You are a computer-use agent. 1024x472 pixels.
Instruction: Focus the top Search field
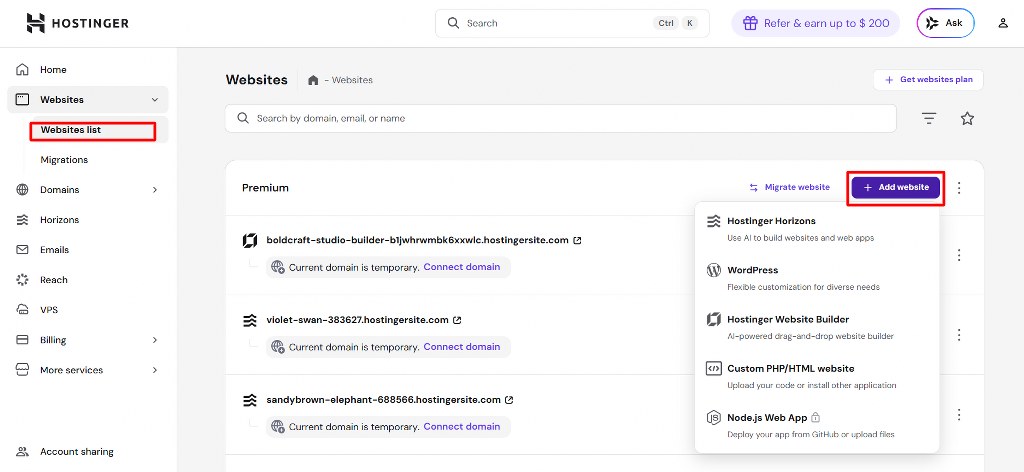click(x=572, y=23)
